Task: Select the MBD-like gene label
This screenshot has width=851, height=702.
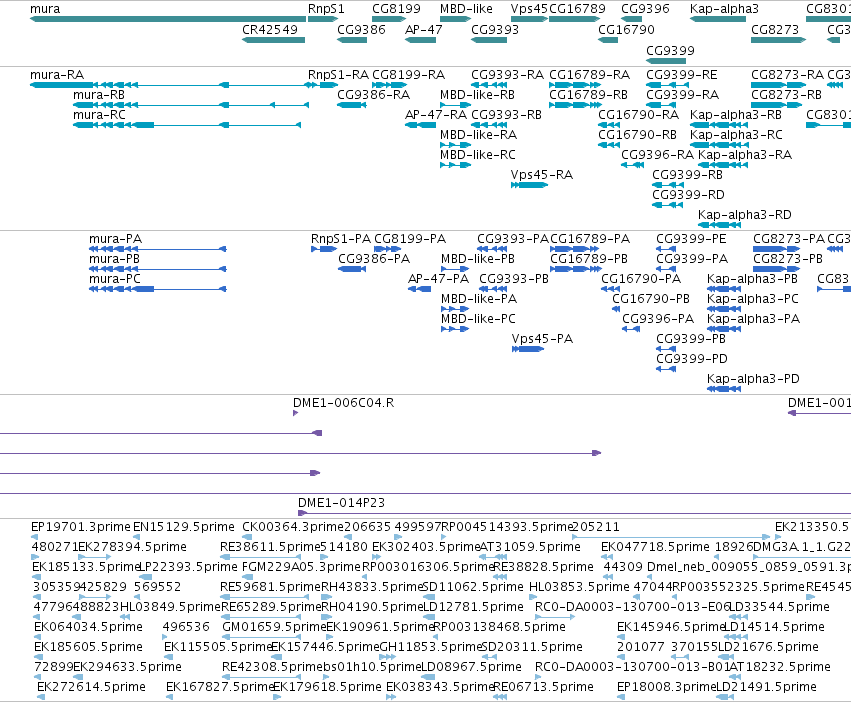Action: coord(466,9)
